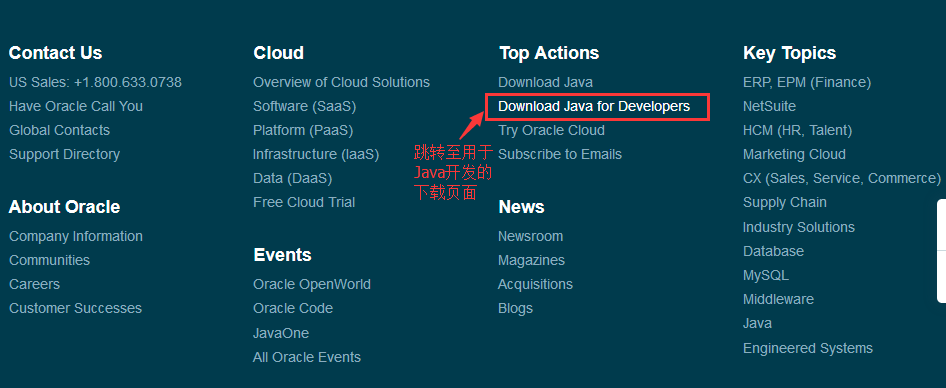The image size is (946, 388).
Task: Visit the Magazines link
Action: pyautogui.click(x=532, y=260)
